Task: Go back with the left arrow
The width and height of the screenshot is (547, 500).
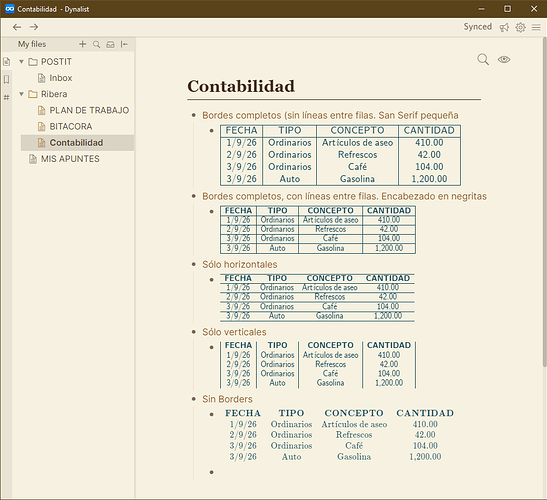Action: click(17, 27)
